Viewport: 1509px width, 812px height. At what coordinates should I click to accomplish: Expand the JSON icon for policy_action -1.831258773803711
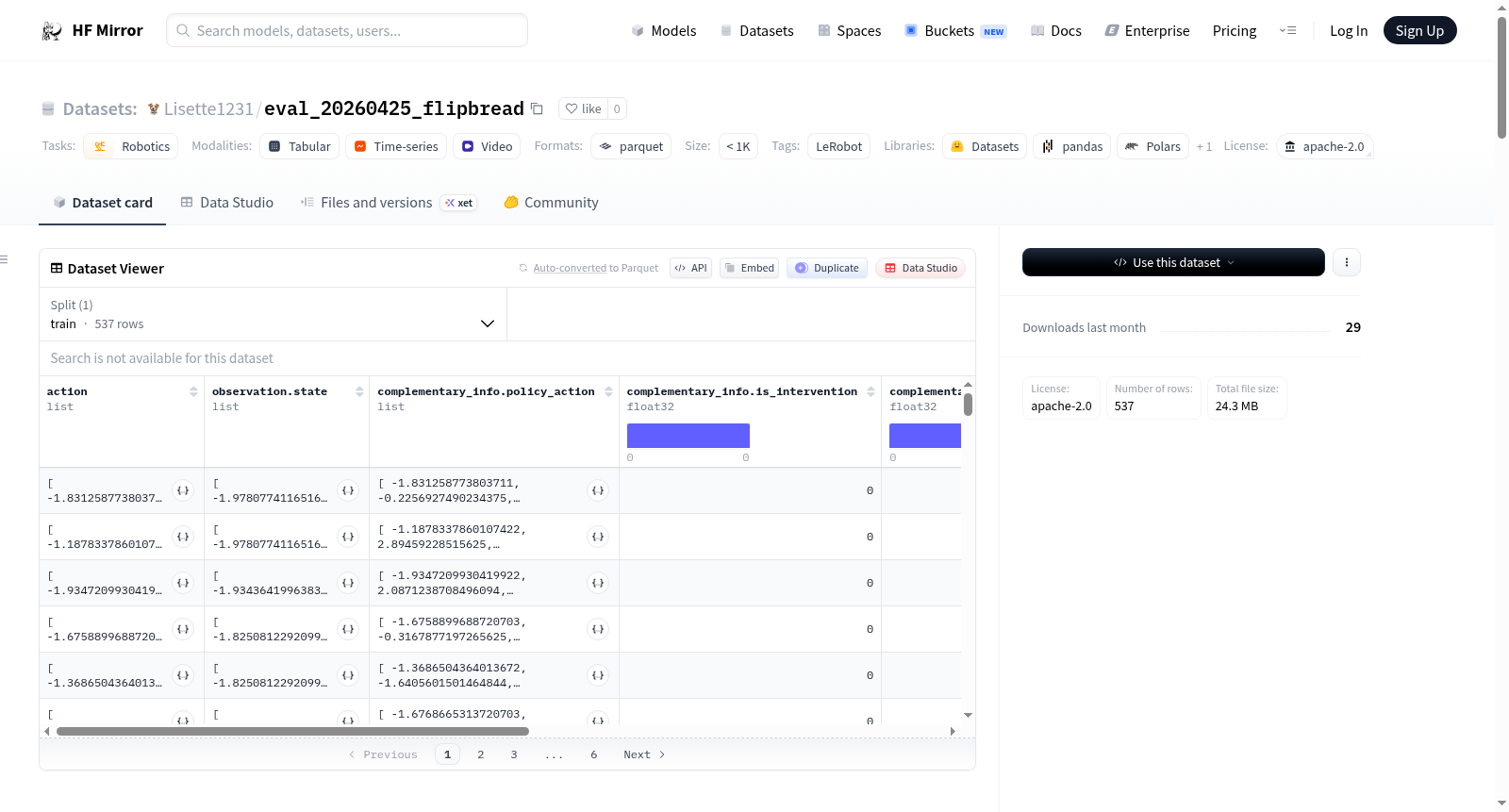coord(598,490)
